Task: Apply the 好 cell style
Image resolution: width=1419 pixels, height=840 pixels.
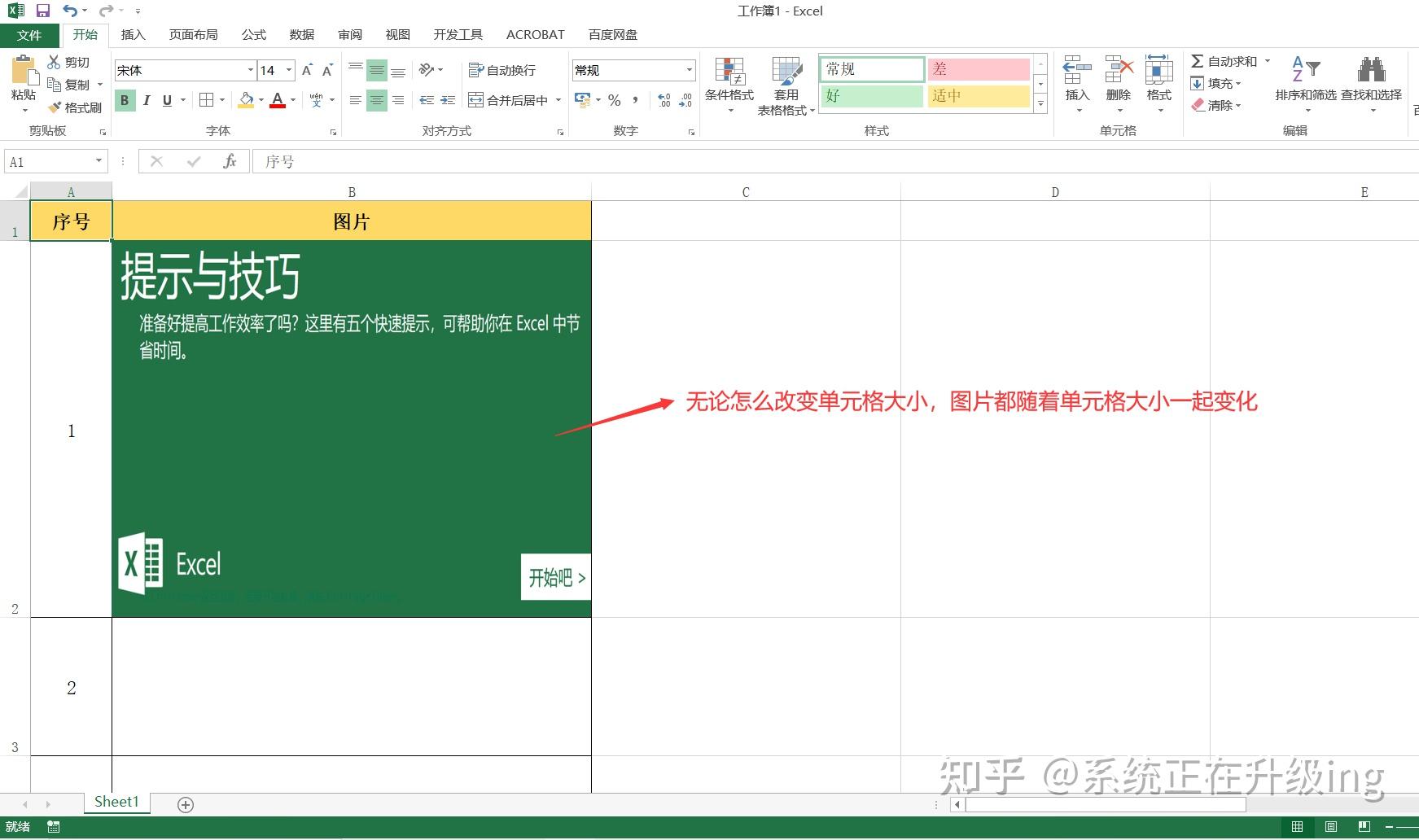Action: (872, 96)
